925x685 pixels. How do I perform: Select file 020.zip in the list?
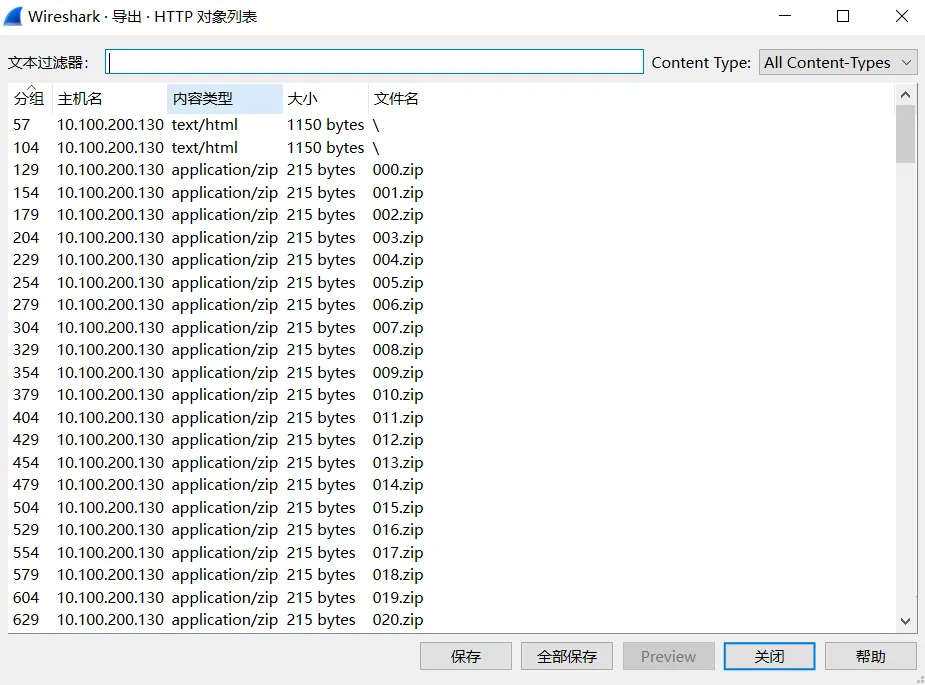click(x=398, y=620)
